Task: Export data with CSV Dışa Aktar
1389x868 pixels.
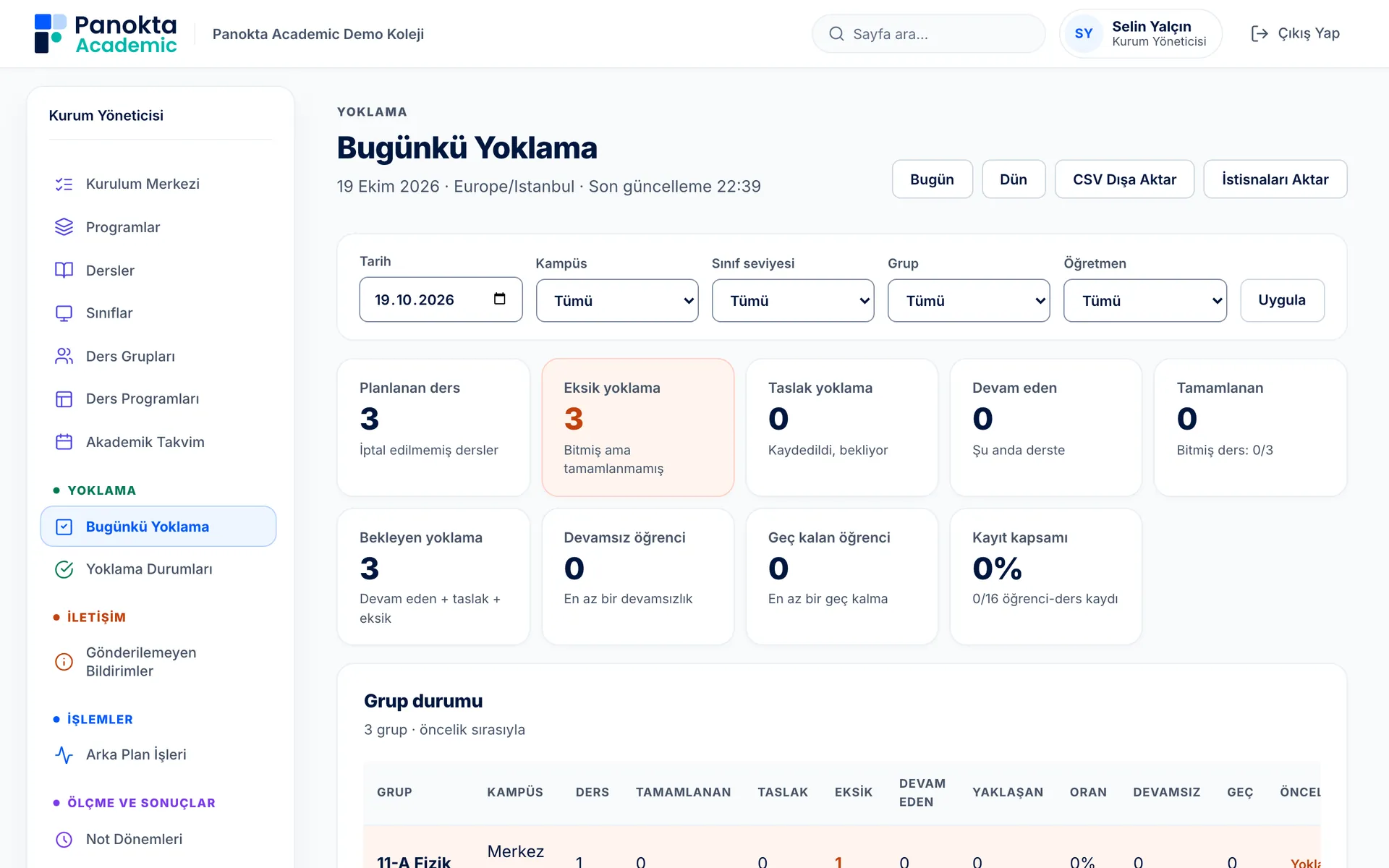Action: (x=1124, y=179)
